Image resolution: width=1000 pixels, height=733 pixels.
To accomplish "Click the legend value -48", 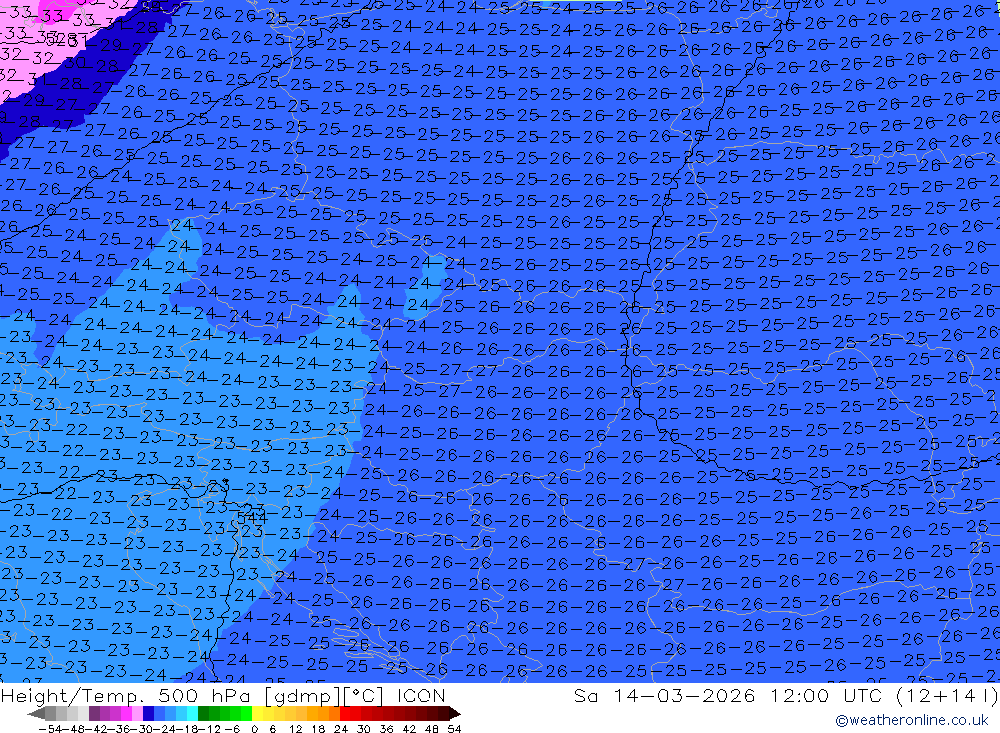I will pos(73,729).
